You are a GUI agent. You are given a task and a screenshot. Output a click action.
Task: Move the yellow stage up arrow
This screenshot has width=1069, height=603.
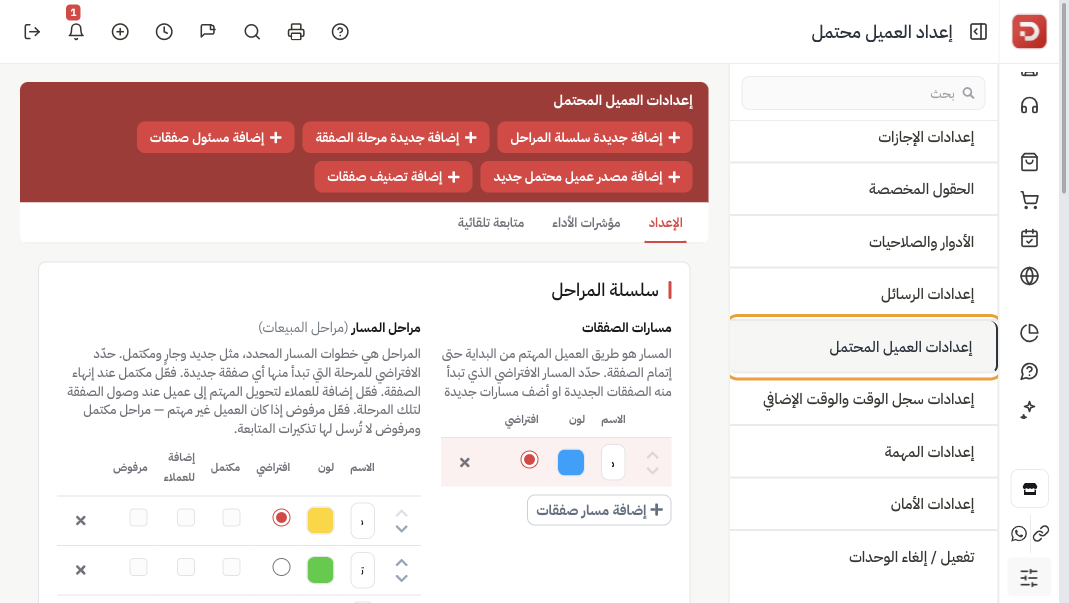402,513
